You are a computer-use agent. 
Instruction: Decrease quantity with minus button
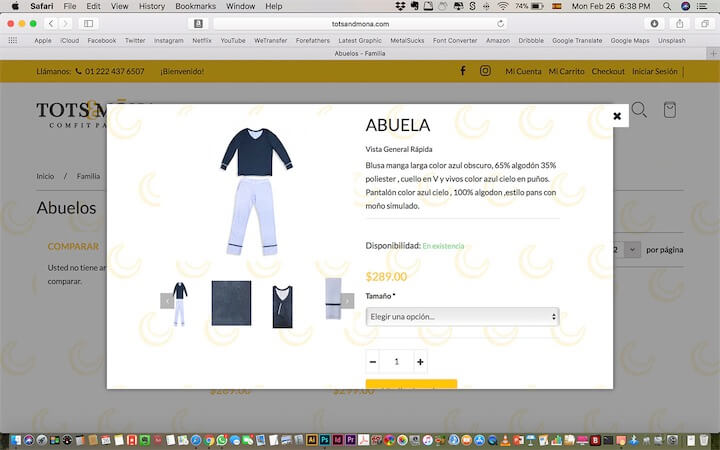pyautogui.click(x=373, y=362)
